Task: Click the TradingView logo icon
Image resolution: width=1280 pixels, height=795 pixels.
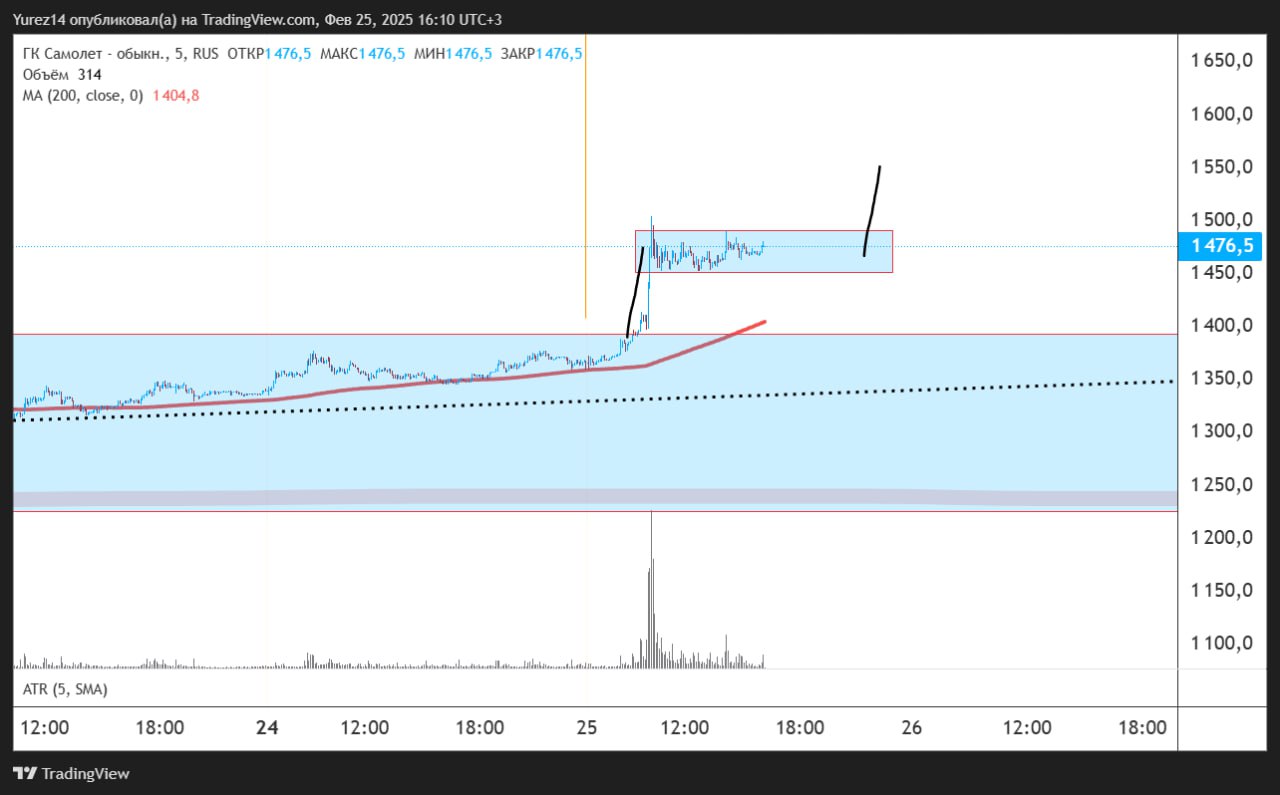Action: (x=25, y=773)
